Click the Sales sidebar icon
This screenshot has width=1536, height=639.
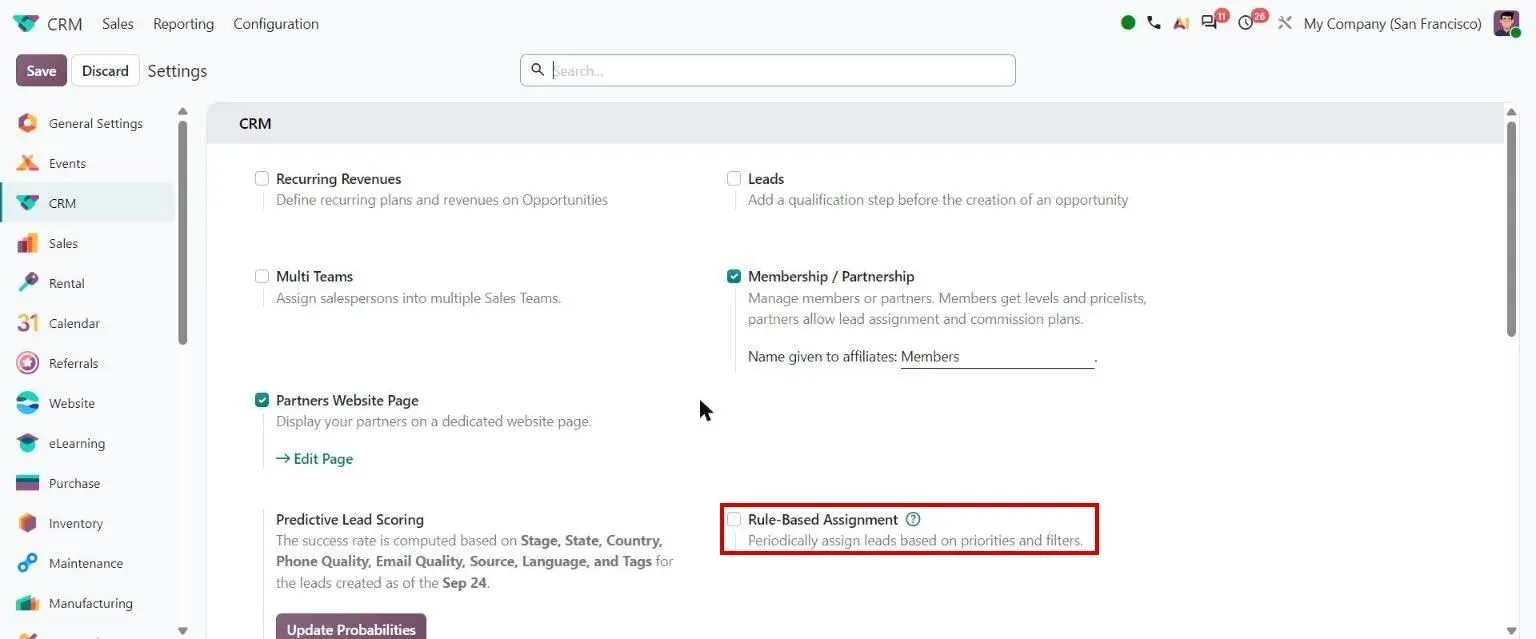28,243
